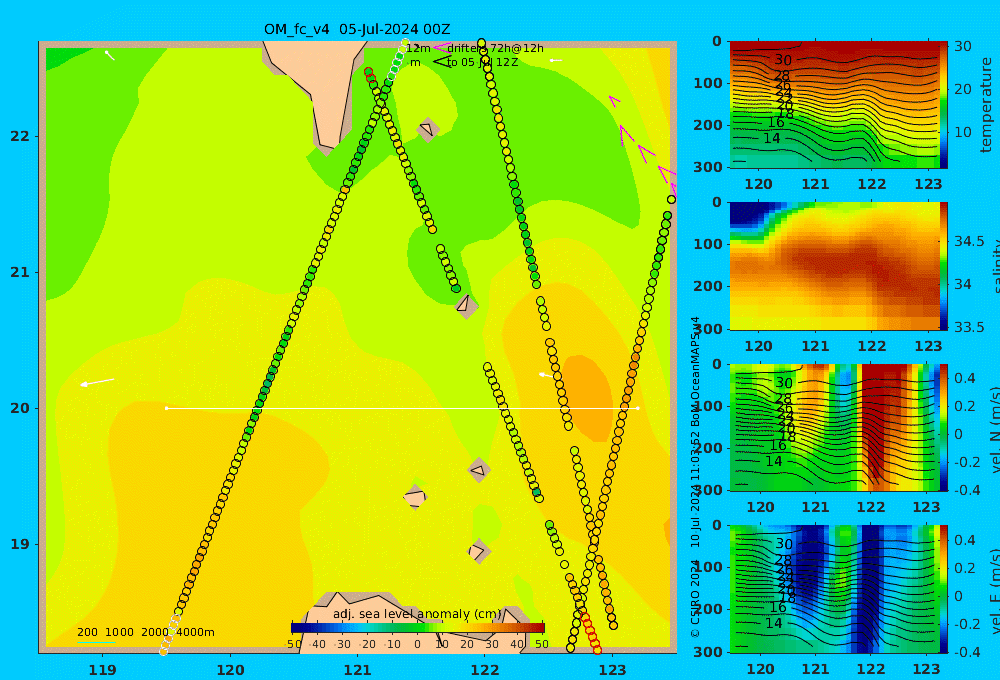Click the 'drifters 72h@12h' legend text

(x=496, y=48)
